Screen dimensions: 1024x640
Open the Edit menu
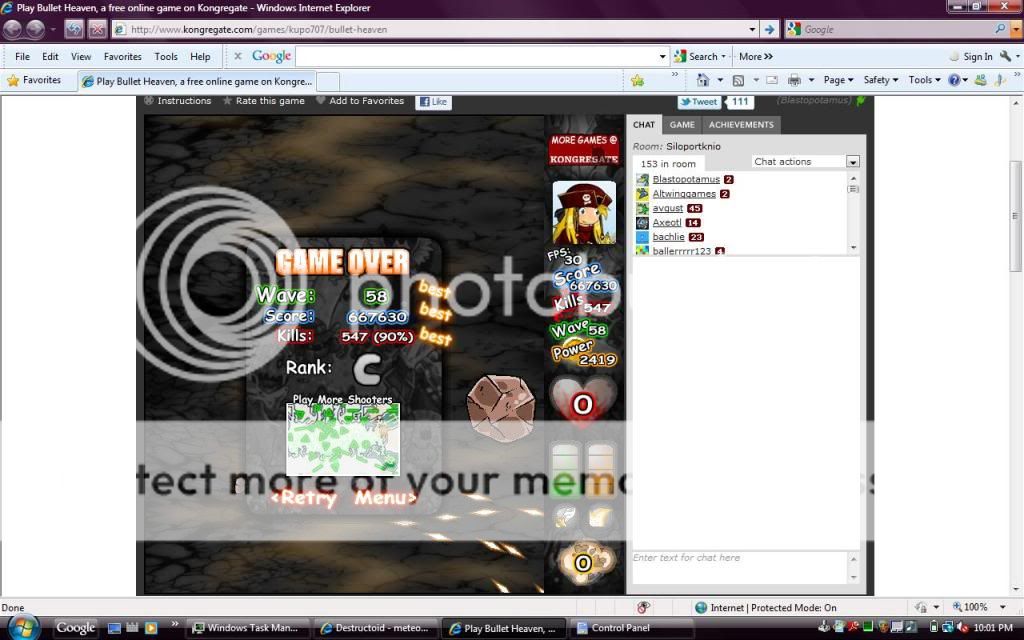click(50, 56)
